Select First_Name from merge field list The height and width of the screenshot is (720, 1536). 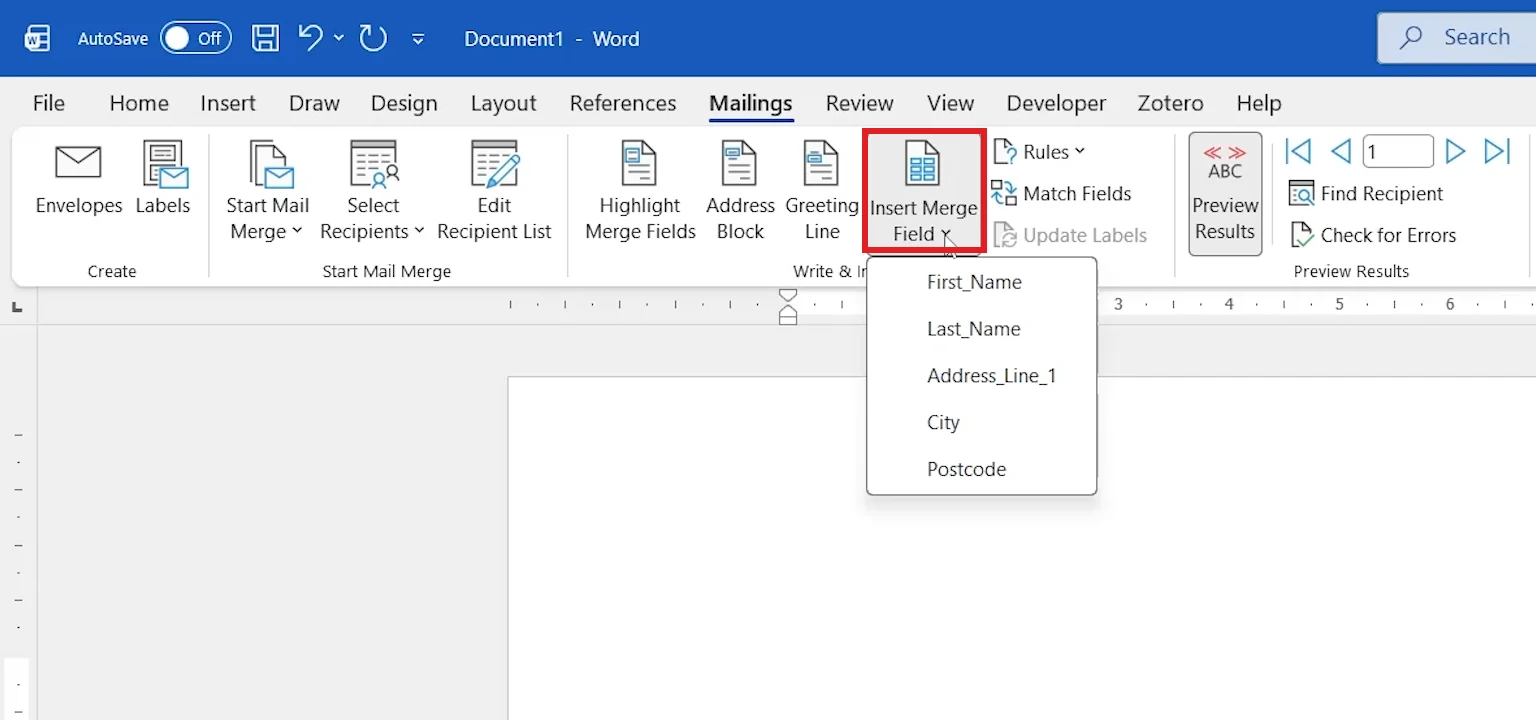coord(982,282)
